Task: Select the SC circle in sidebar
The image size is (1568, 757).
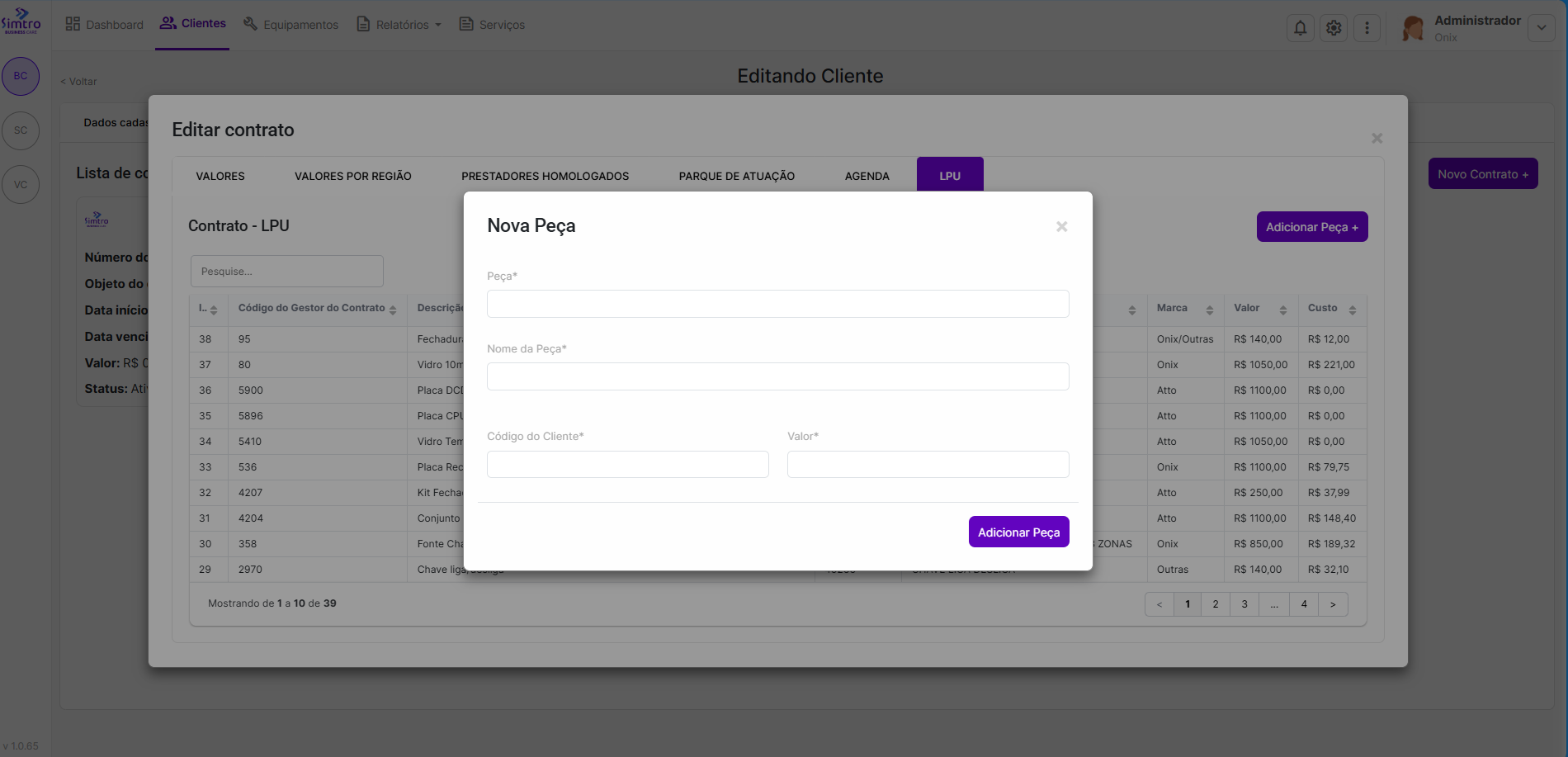Action: coord(21,130)
